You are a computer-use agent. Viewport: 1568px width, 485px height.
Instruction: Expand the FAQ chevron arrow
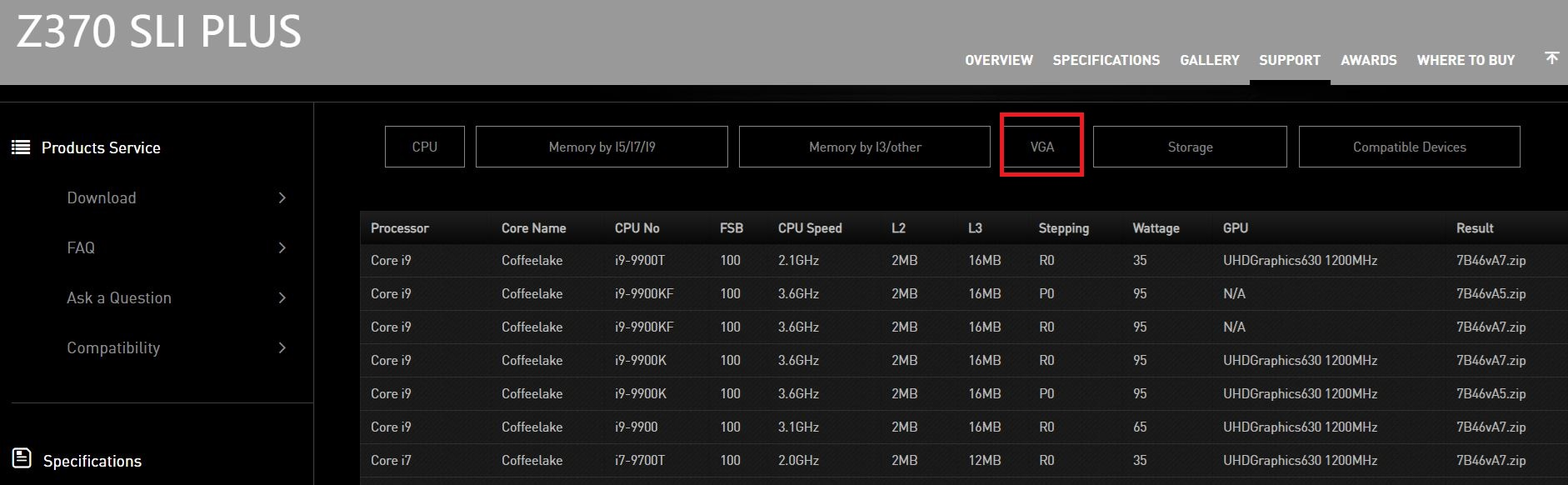(282, 247)
